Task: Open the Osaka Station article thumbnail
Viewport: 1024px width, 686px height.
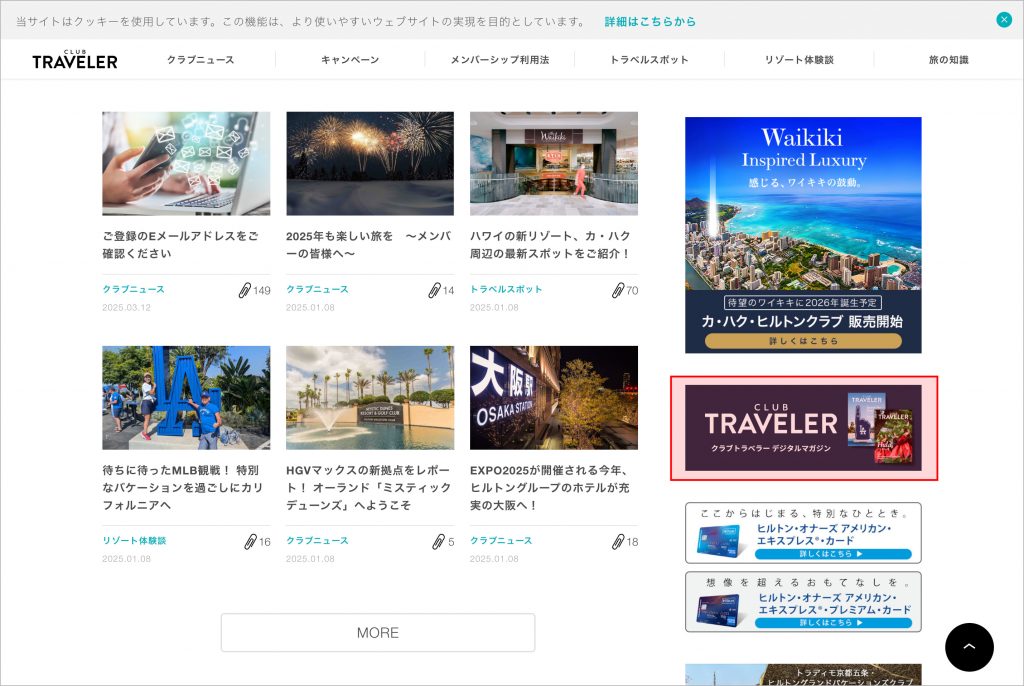Action: click(554, 397)
